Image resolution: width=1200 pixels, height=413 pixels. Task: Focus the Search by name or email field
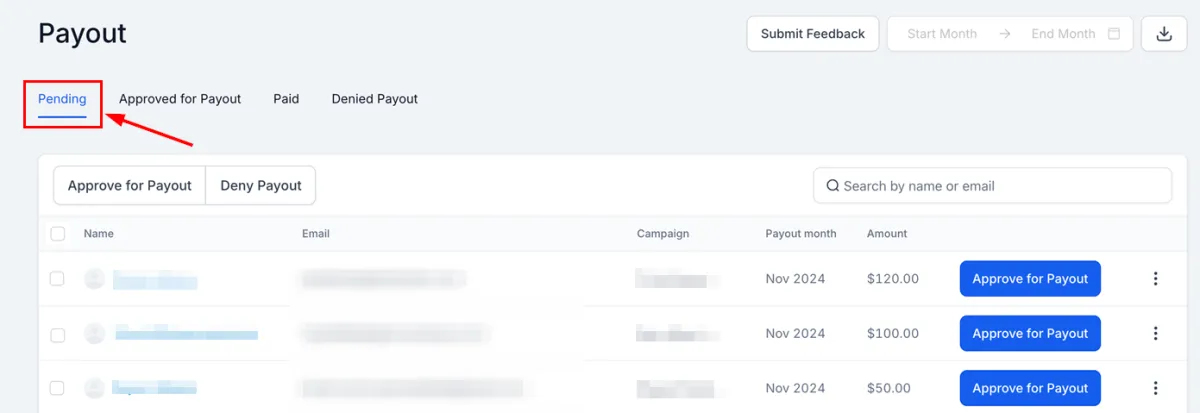pos(992,186)
